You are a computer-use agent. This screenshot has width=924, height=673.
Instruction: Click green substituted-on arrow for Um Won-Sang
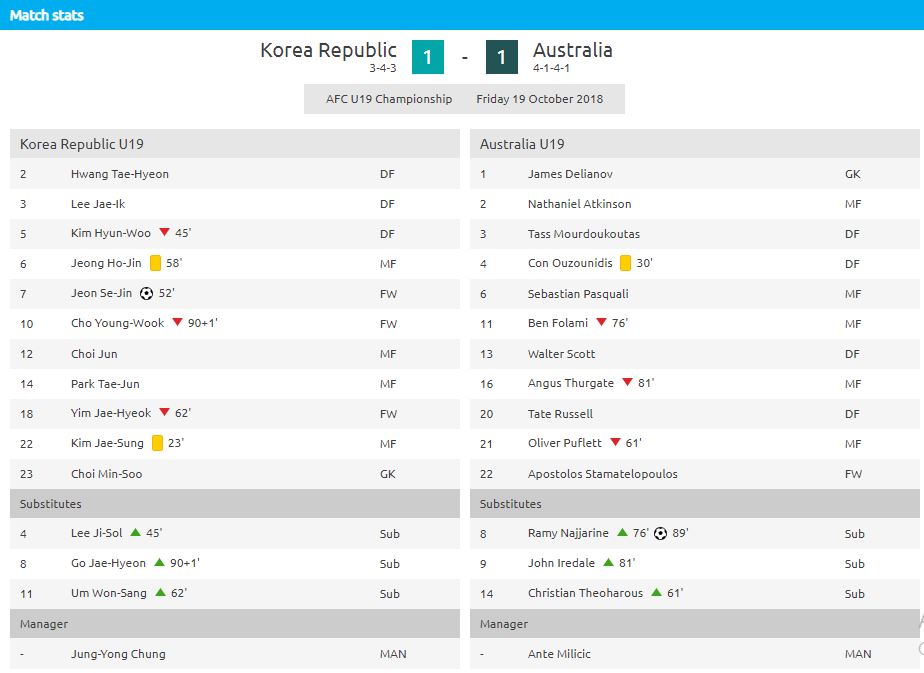pos(160,592)
